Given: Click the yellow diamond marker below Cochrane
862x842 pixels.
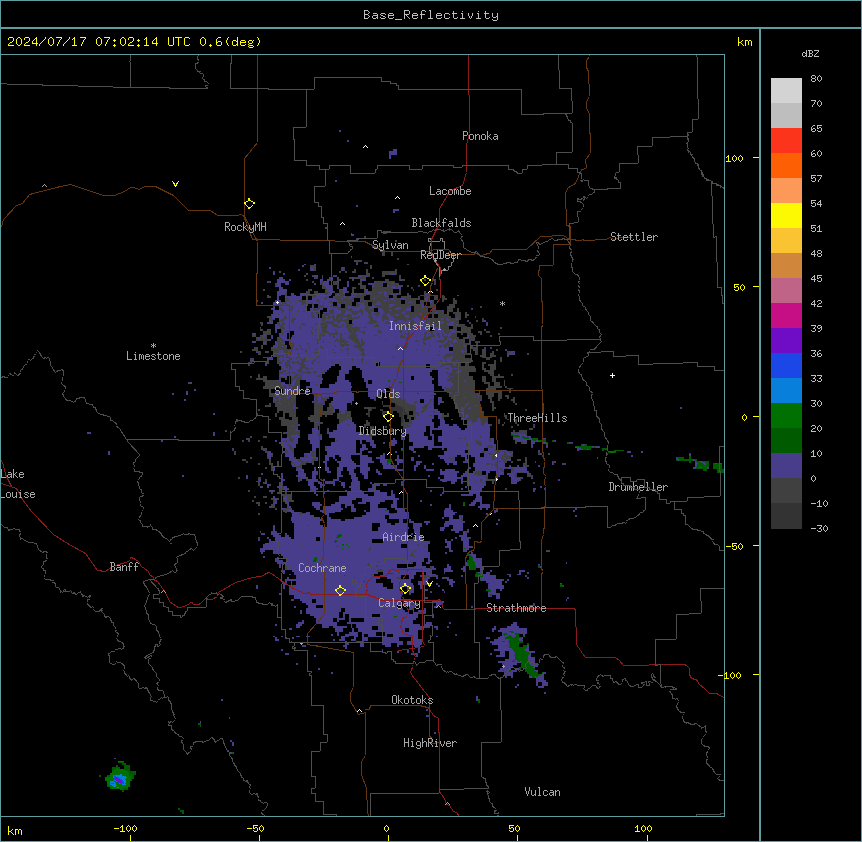Looking at the screenshot, I should pyautogui.click(x=340, y=591).
